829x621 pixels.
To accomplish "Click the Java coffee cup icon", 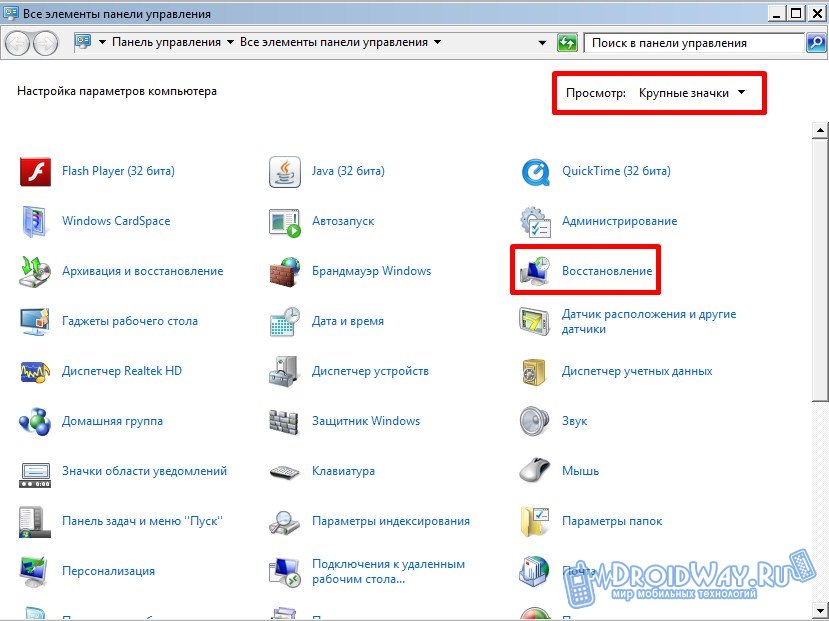I will (x=285, y=171).
